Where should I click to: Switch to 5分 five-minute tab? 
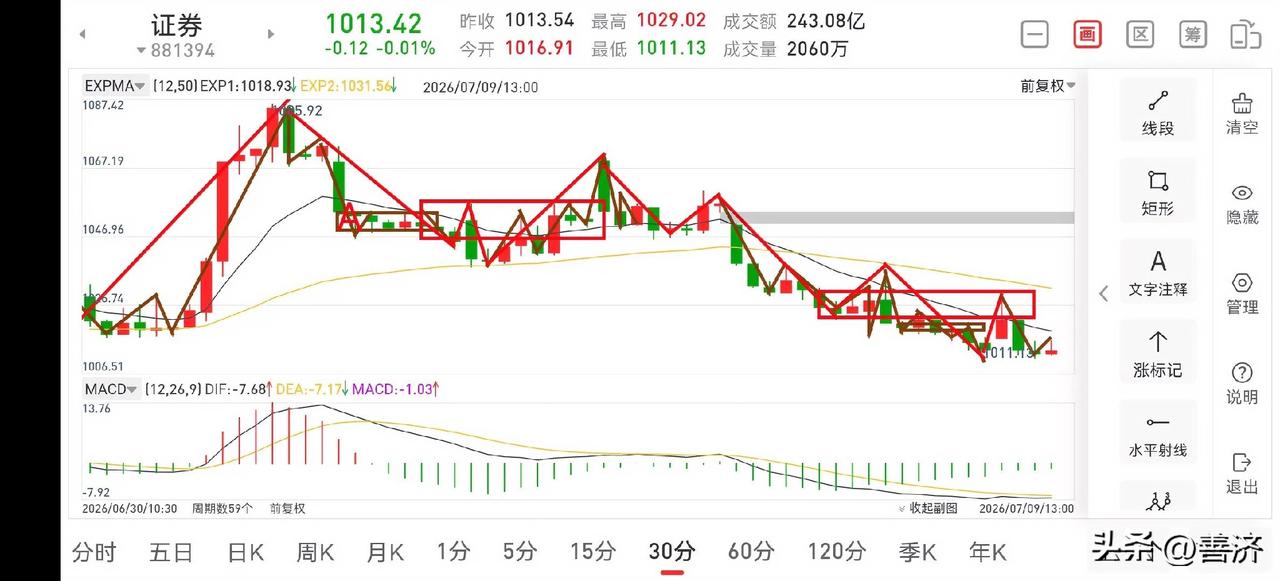[x=520, y=552]
